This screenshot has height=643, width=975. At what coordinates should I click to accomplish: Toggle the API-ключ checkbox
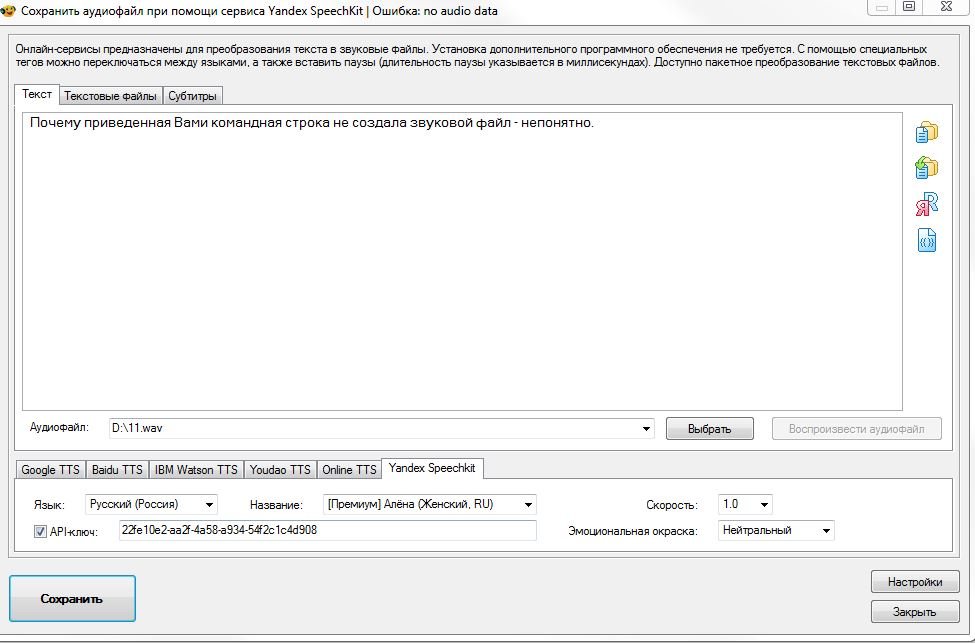click(40, 532)
